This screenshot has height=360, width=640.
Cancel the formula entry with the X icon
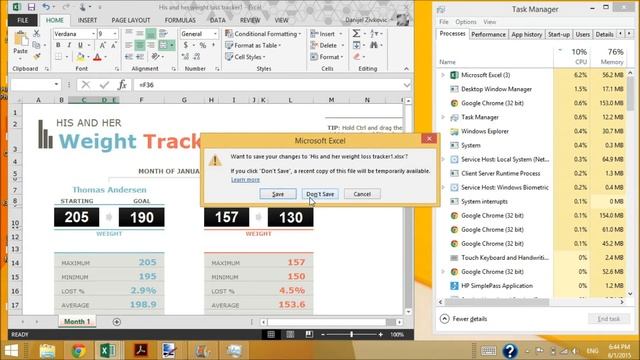[85, 84]
